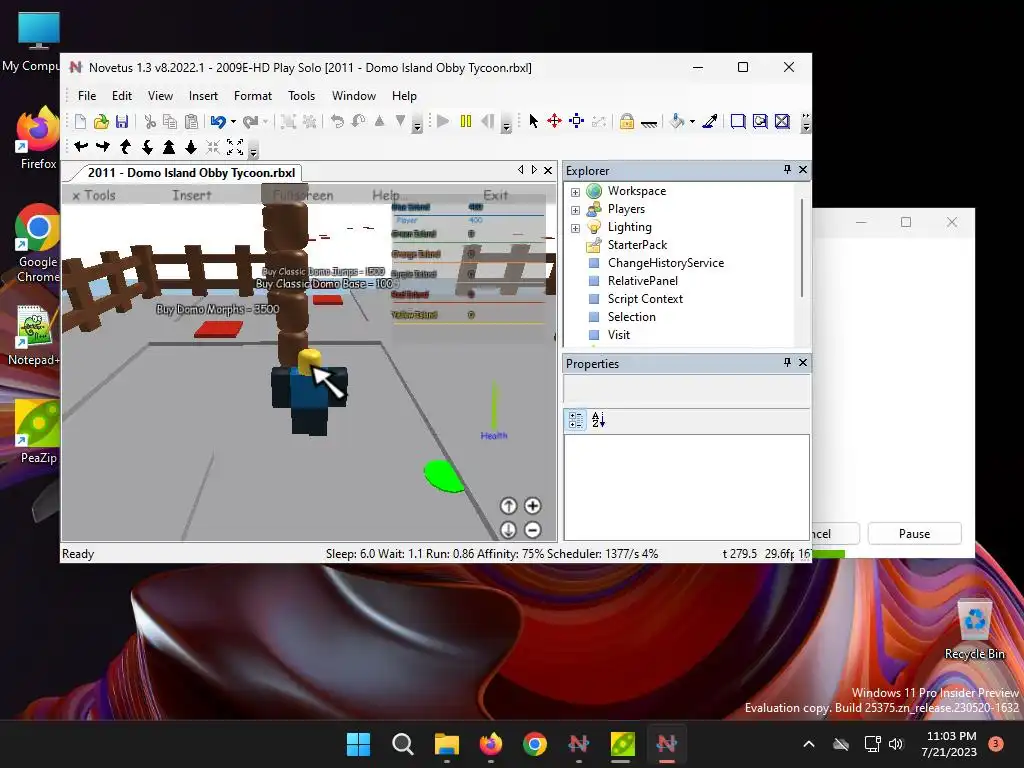Save the place with the floppy disk icon
This screenshot has width=1024, height=768.
coord(122,121)
